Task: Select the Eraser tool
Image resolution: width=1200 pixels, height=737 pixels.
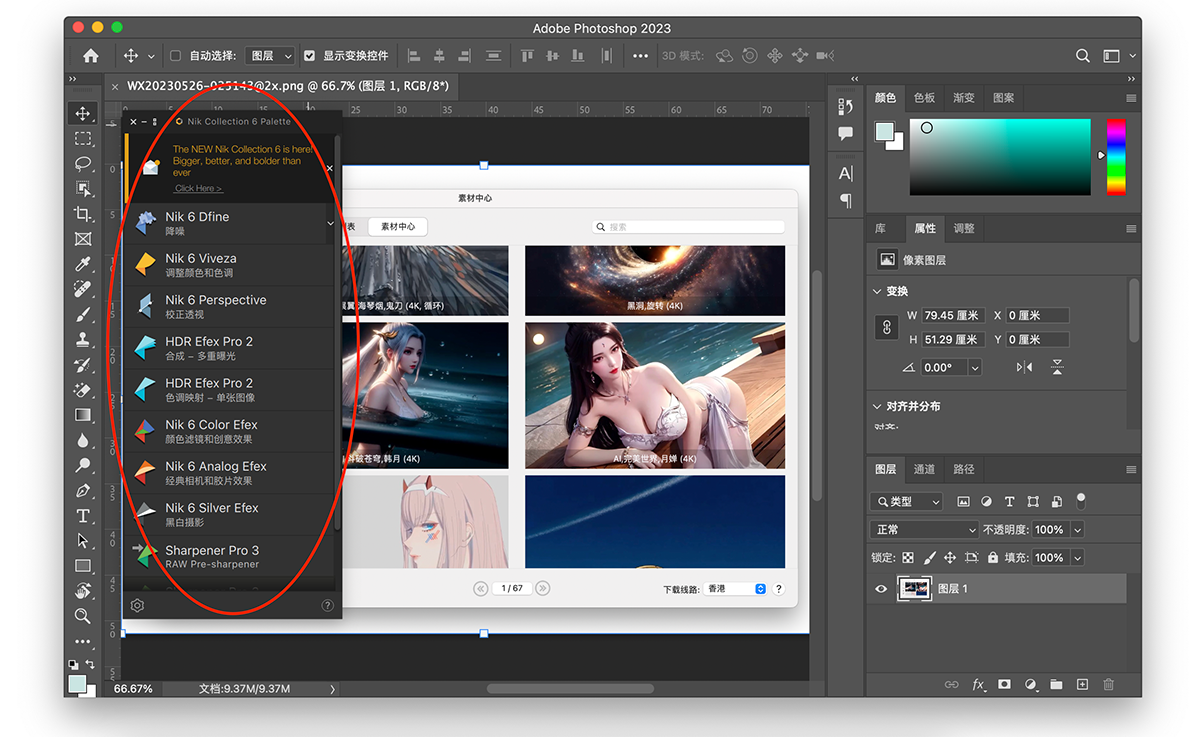Action: [83, 390]
